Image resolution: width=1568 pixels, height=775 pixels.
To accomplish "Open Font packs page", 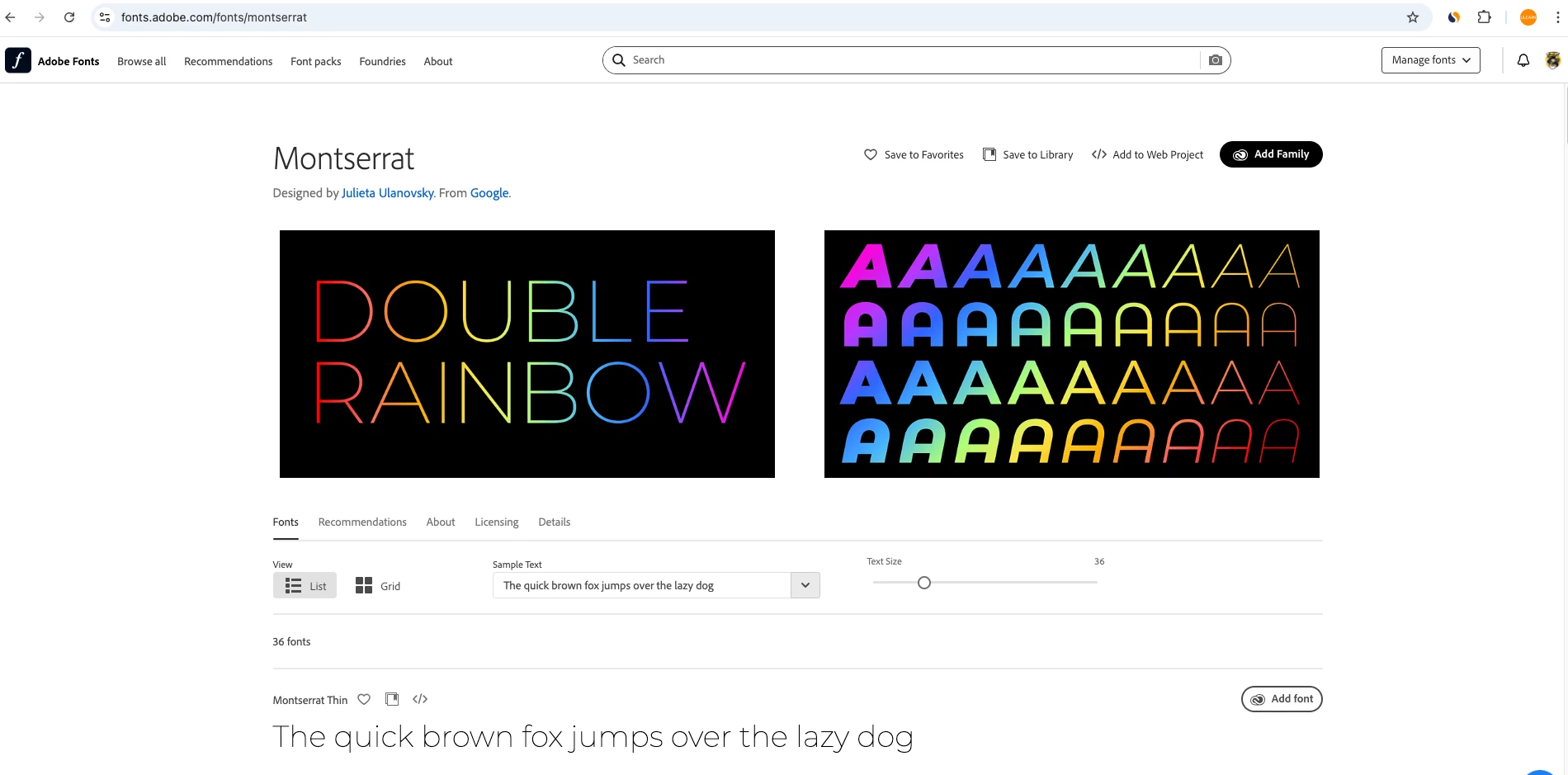I will tap(315, 61).
